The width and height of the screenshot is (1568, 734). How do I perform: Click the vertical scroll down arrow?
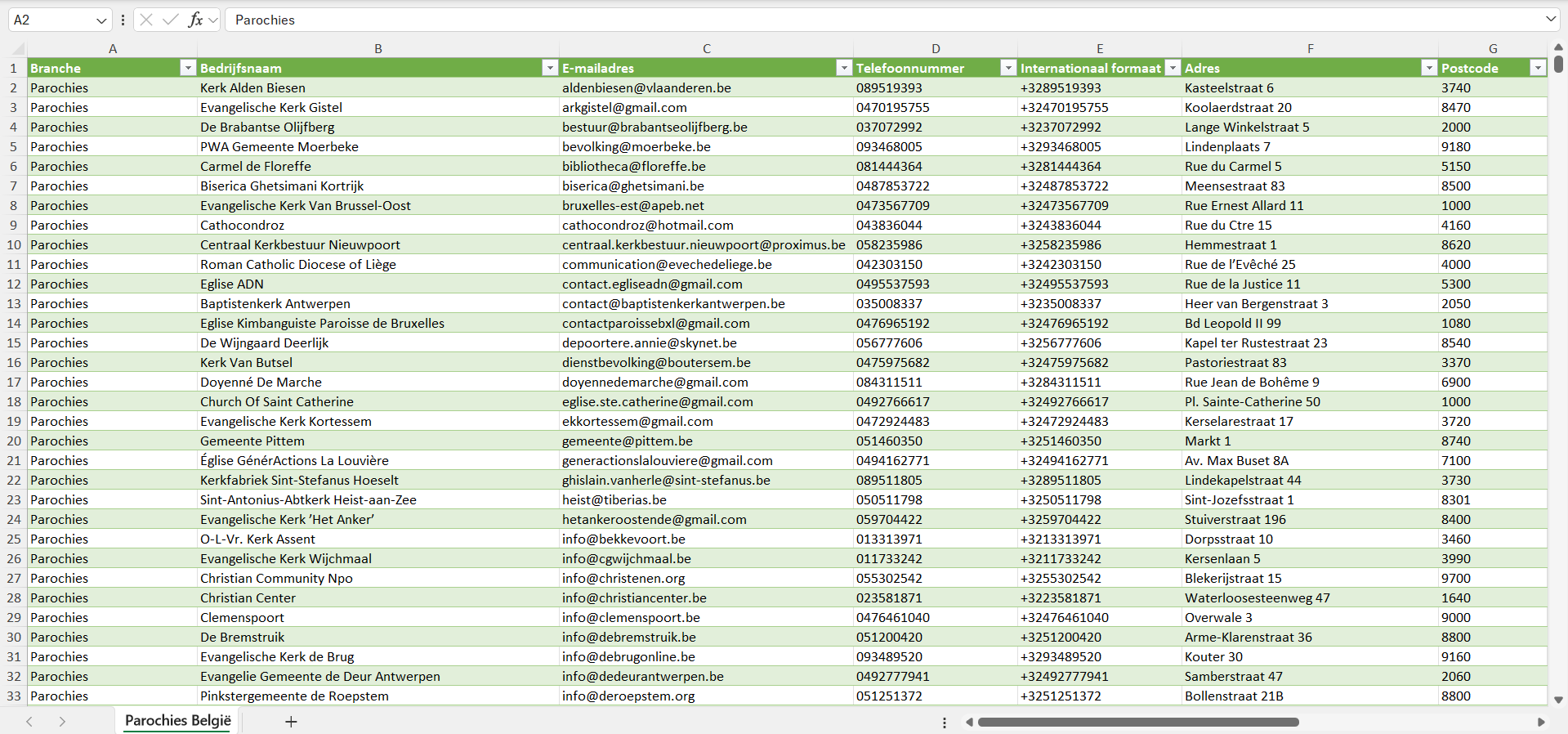coord(1558,700)
